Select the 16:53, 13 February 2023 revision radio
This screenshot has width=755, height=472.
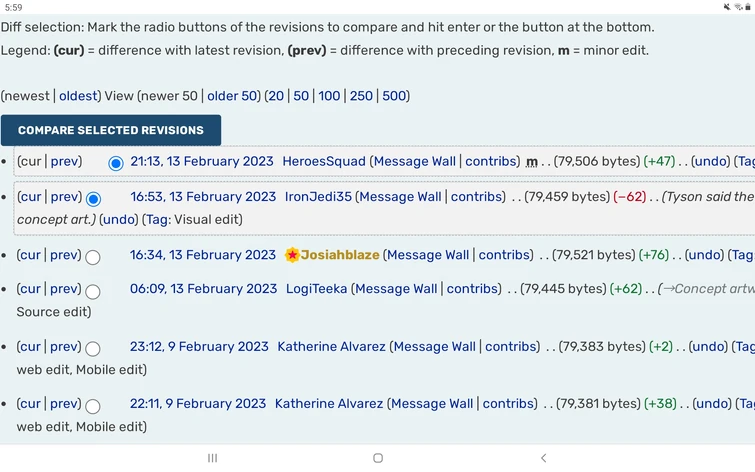coord(93,199)
